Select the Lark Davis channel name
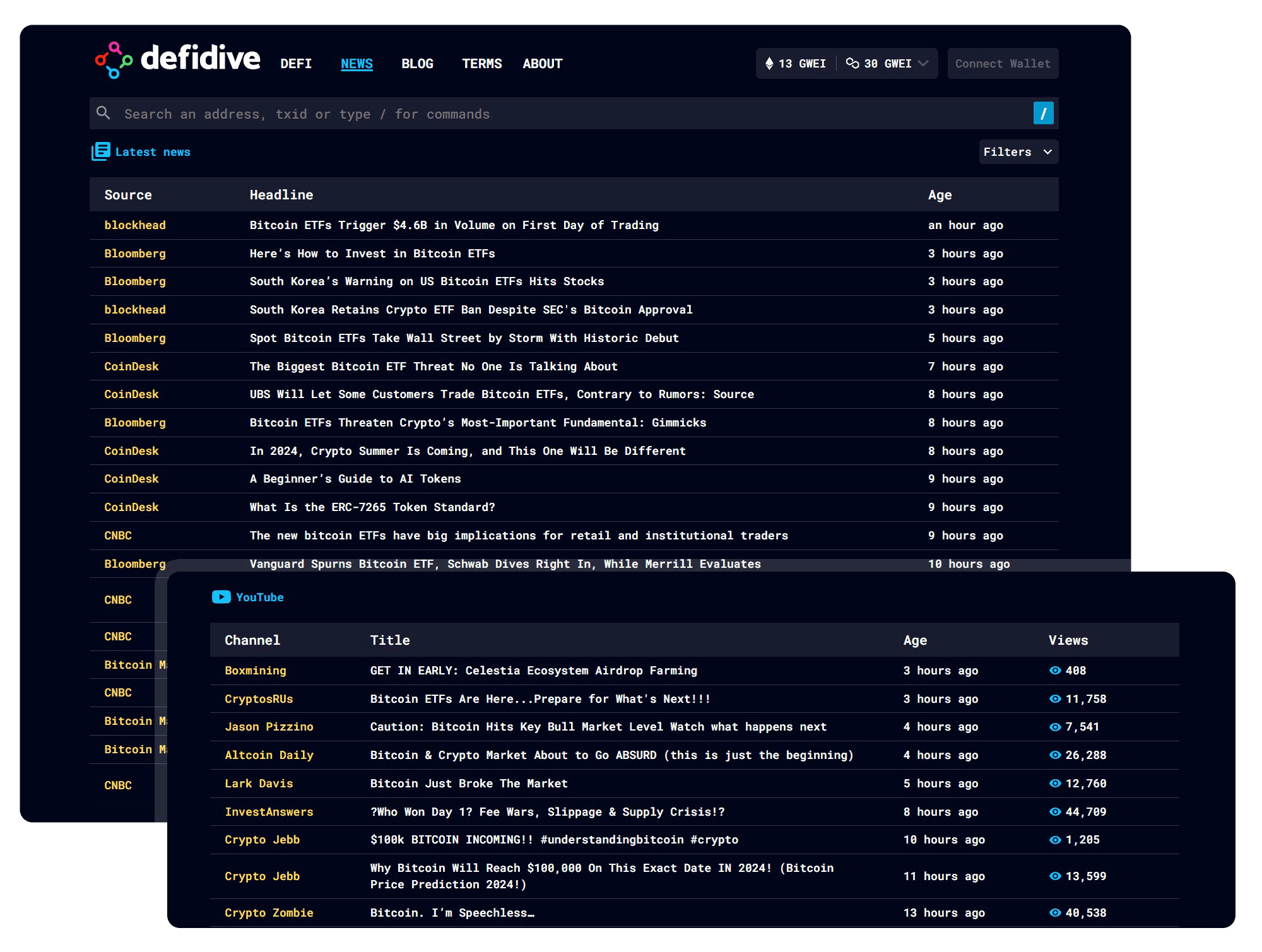Viewport: 1262px width, 952px height. click(x=259, y=784)
